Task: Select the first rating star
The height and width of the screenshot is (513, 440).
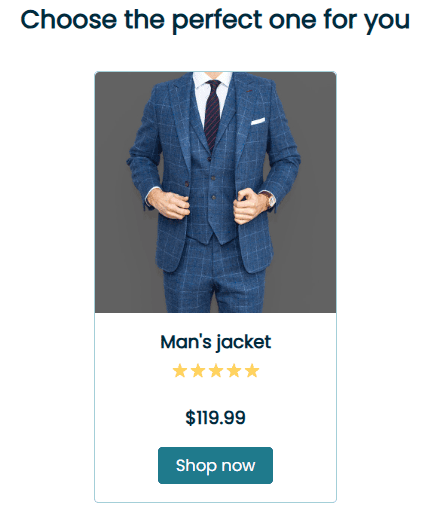Action: pyautogui.click(x=180, y=371)
